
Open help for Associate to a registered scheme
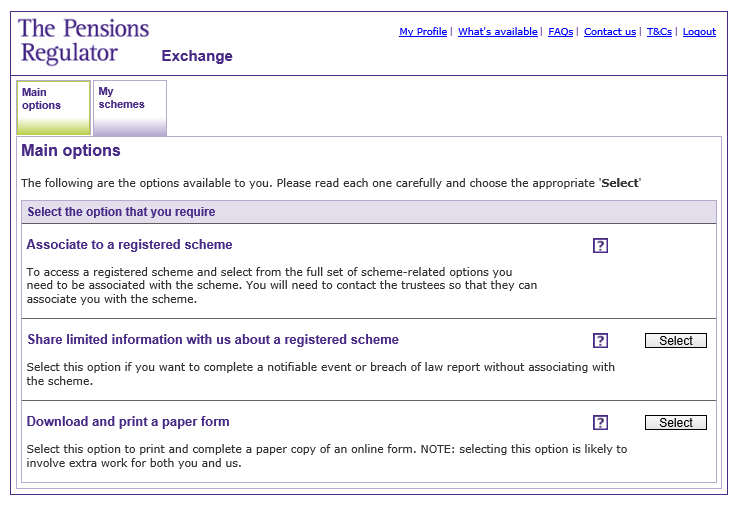pos(600,246)
